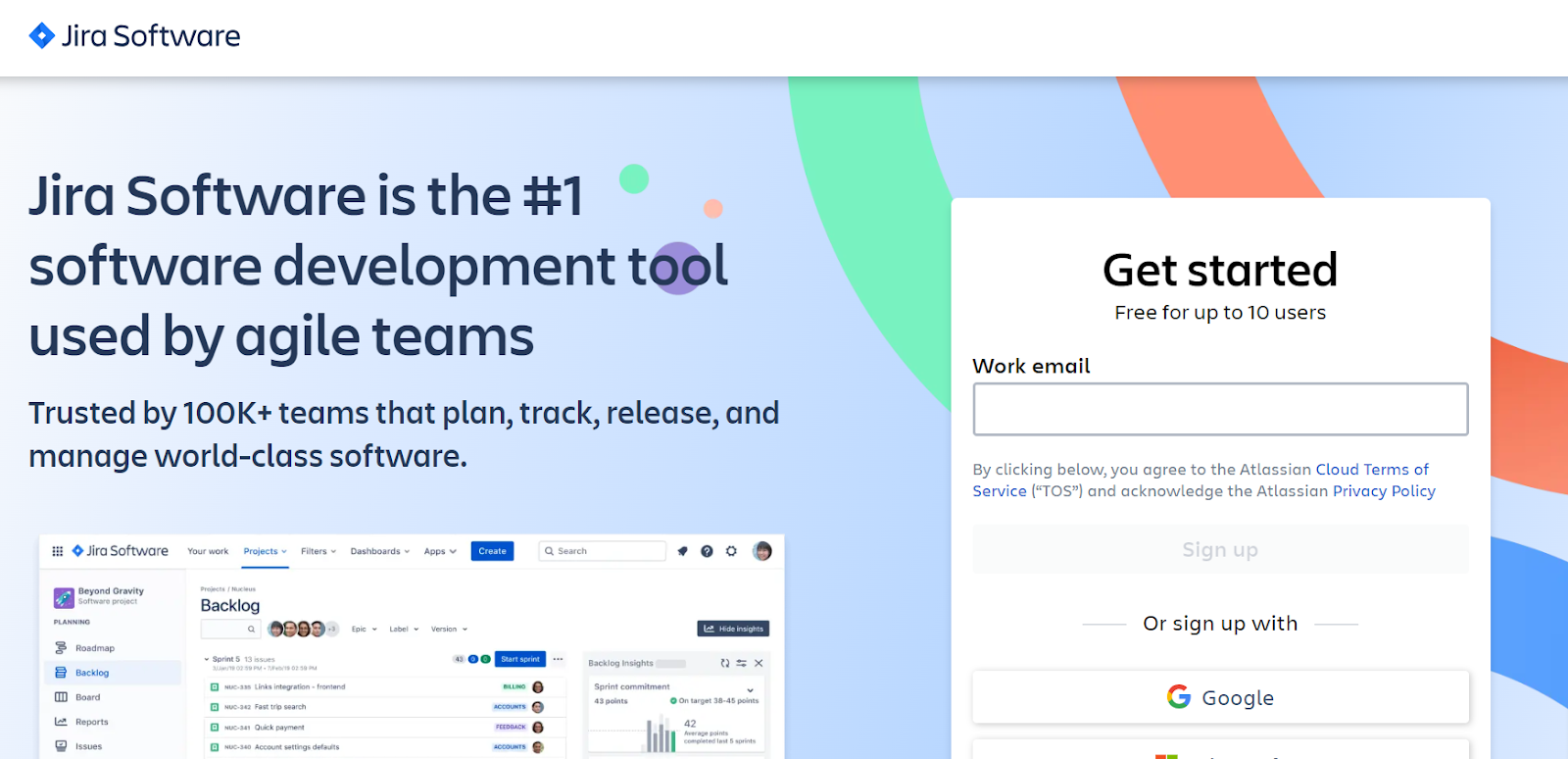1568x759 pixels.
Task: Click the ACCOUNTS label on Fast trip search
Action: (x=510, y=707)
